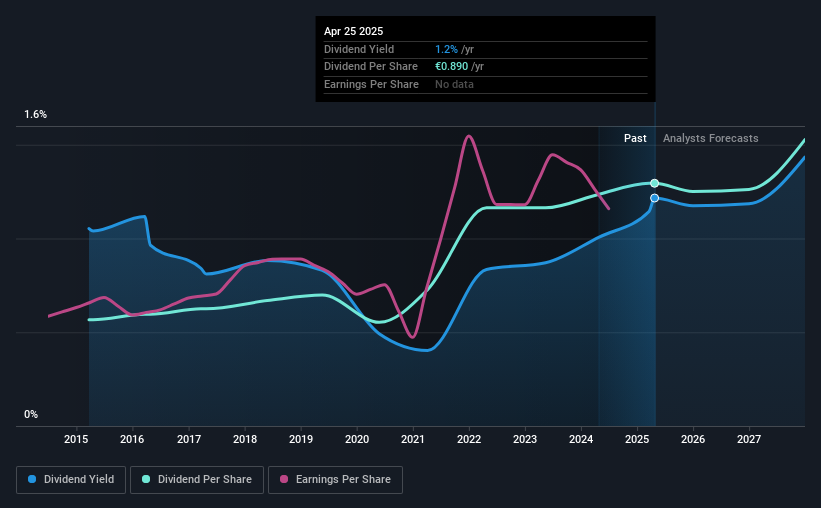
Task: Click the 2019 x-axis label
Action: [301, 439]
